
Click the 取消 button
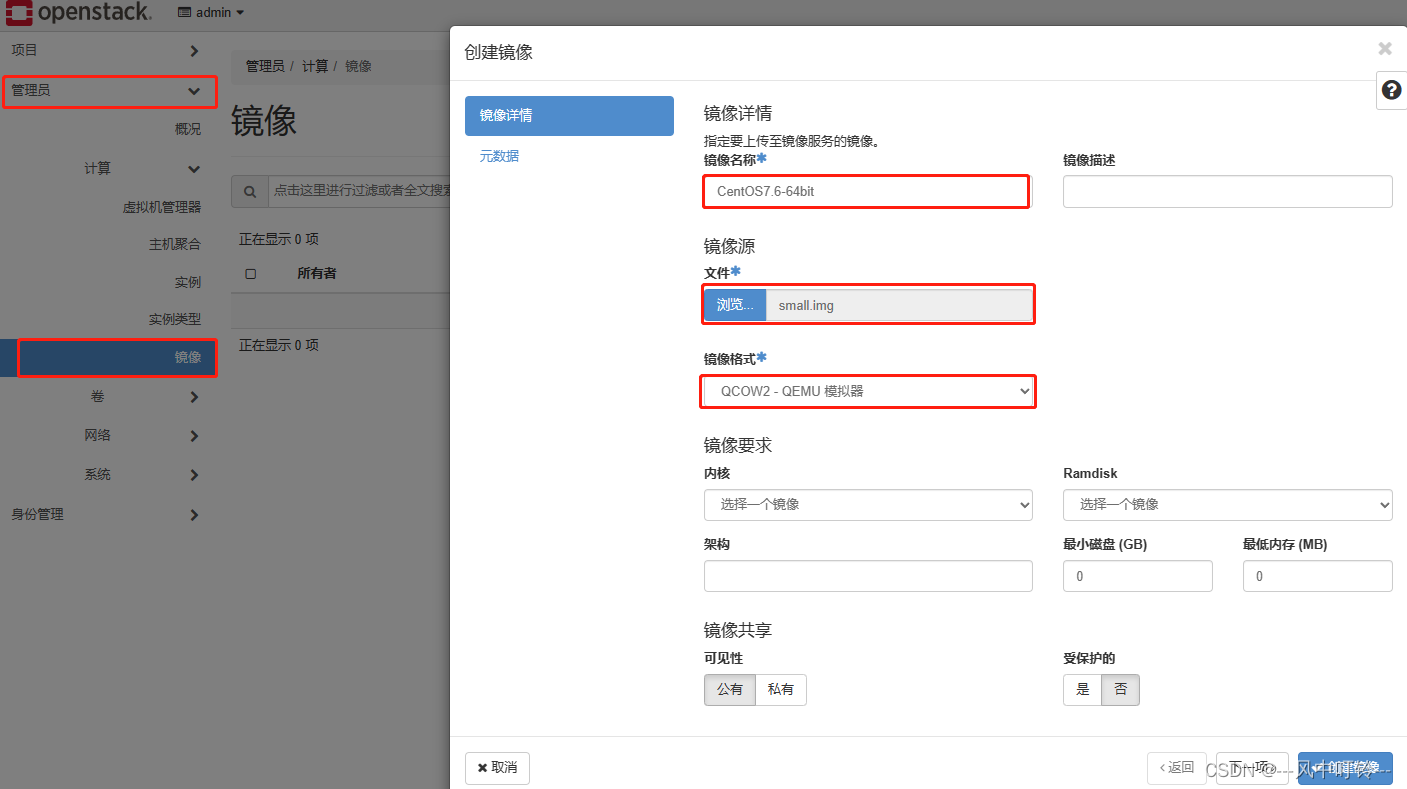[497, 768]
